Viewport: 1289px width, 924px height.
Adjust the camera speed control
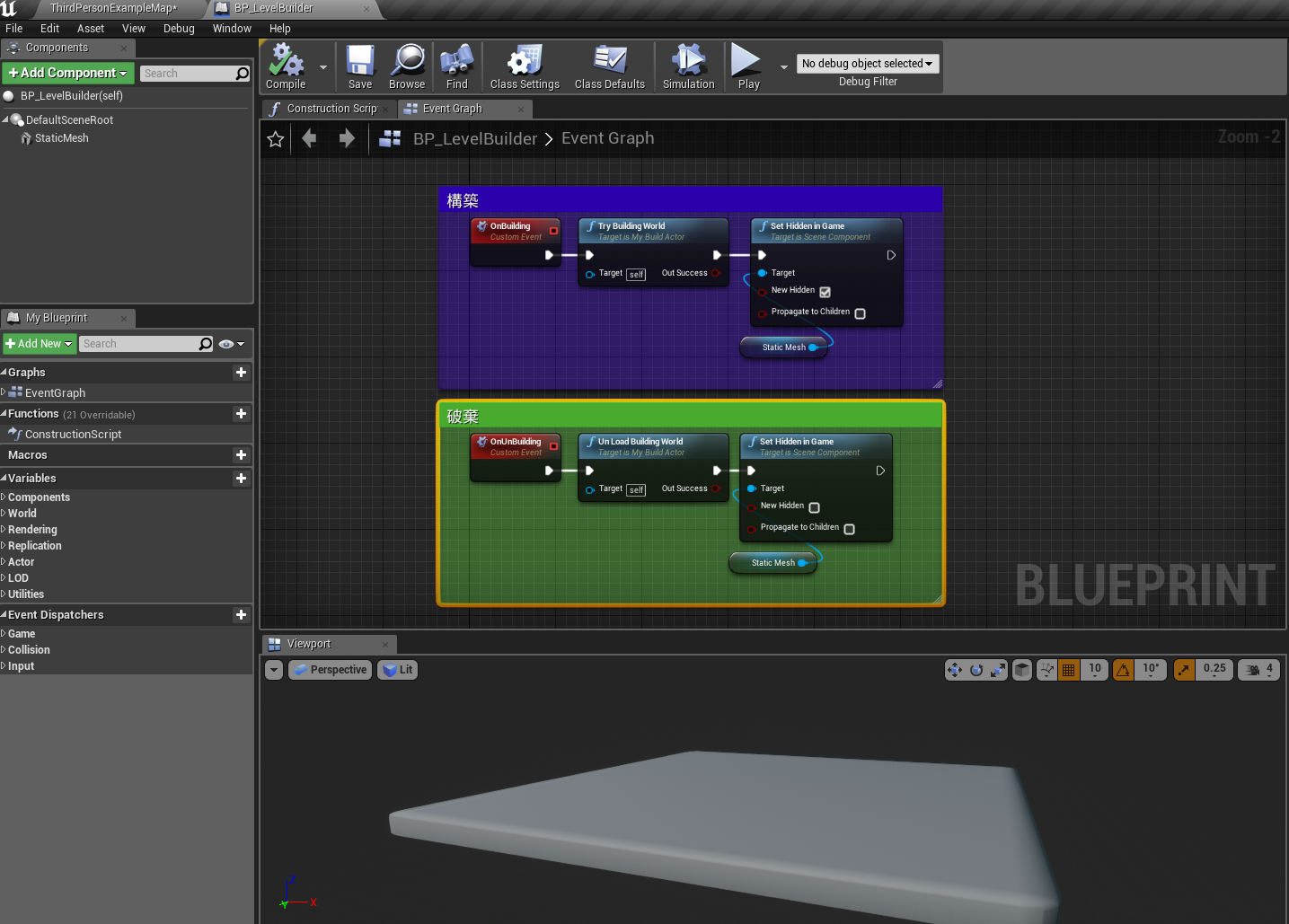click(x=1258, y=669)
